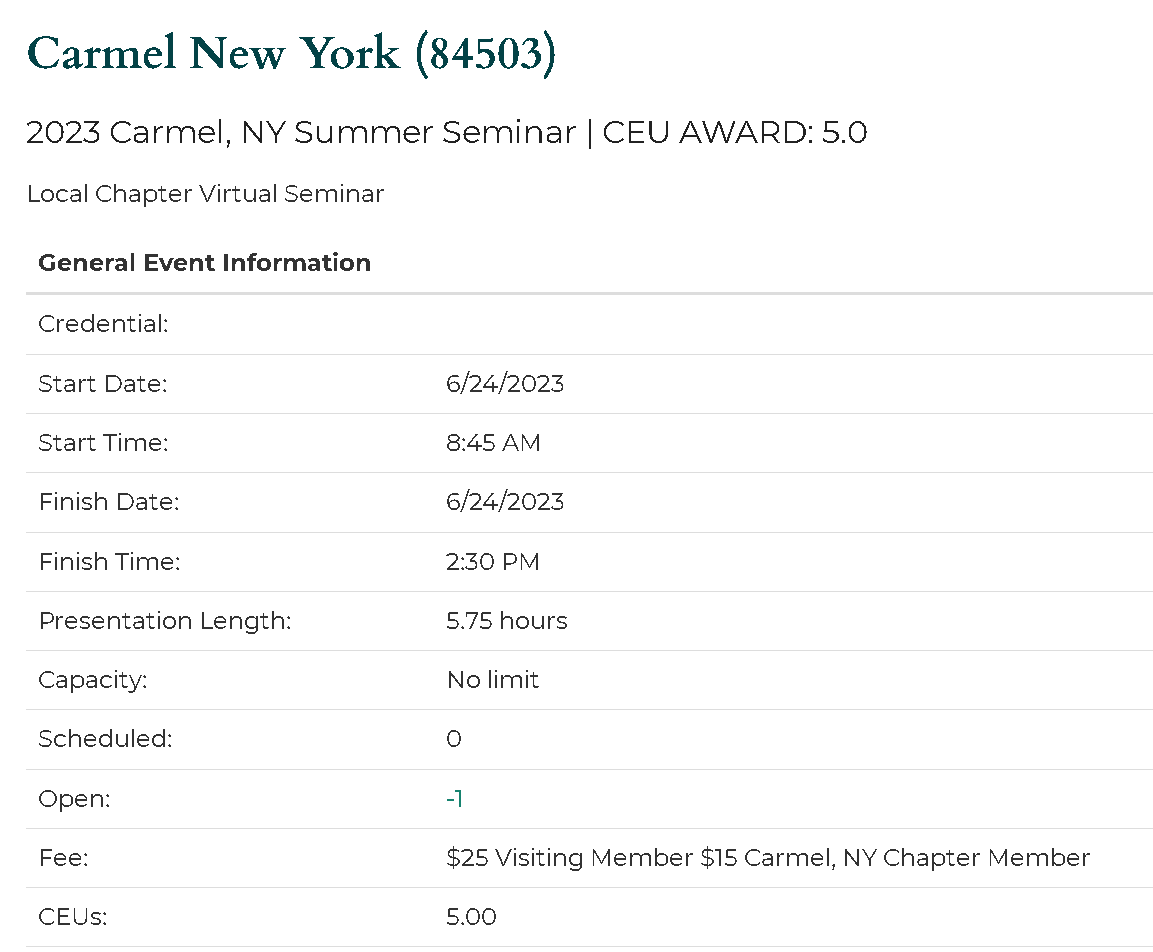The height and width of the screenshot is (952, 1153).
Task: Select the Start Time label
Action: [x=103, y=443]
